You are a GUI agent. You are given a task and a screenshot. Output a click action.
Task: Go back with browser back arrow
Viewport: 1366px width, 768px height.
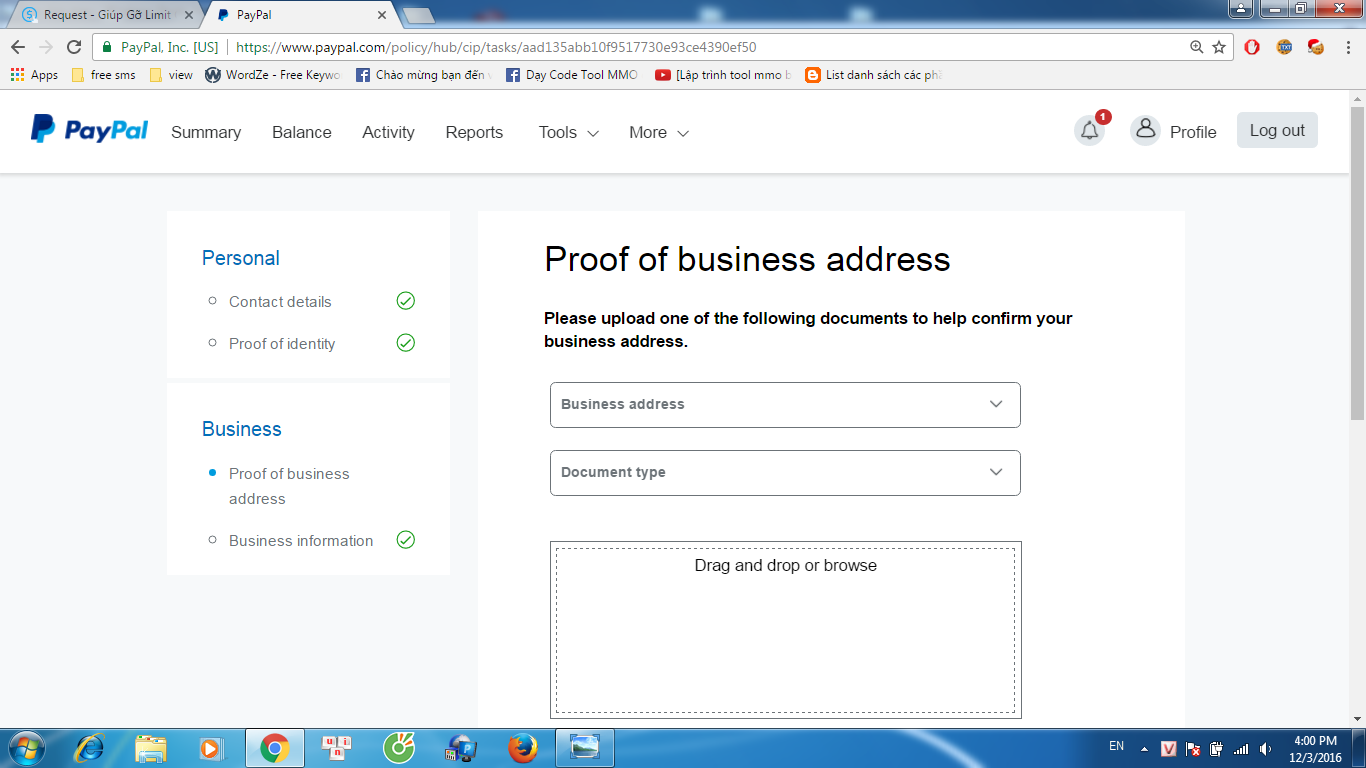[18, 47]
